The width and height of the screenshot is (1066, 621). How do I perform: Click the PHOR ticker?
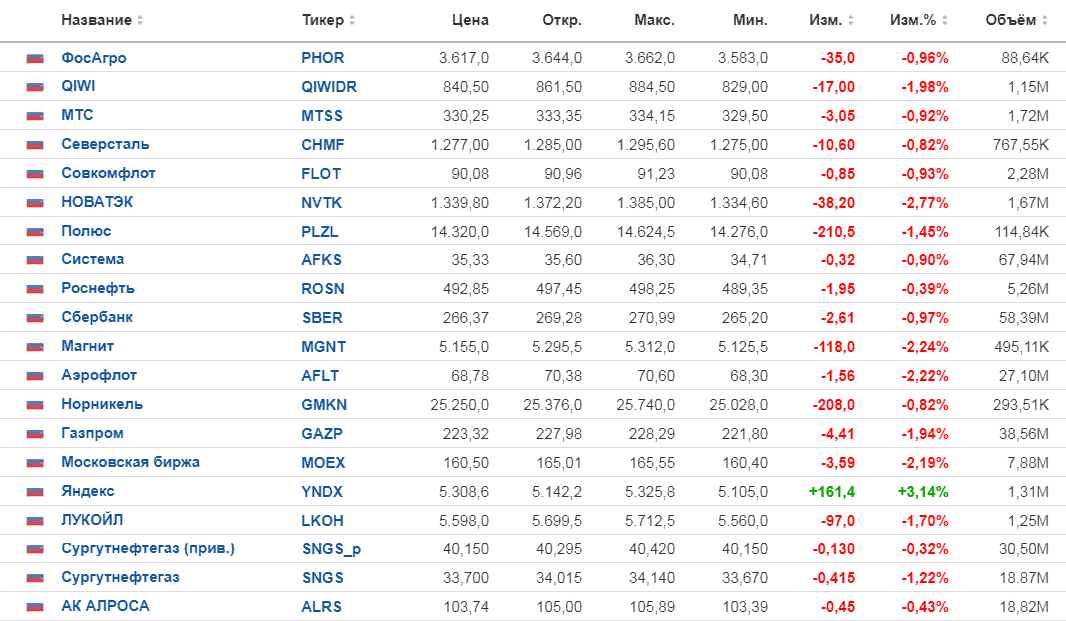pyautogui.click(x=323, y=58)
